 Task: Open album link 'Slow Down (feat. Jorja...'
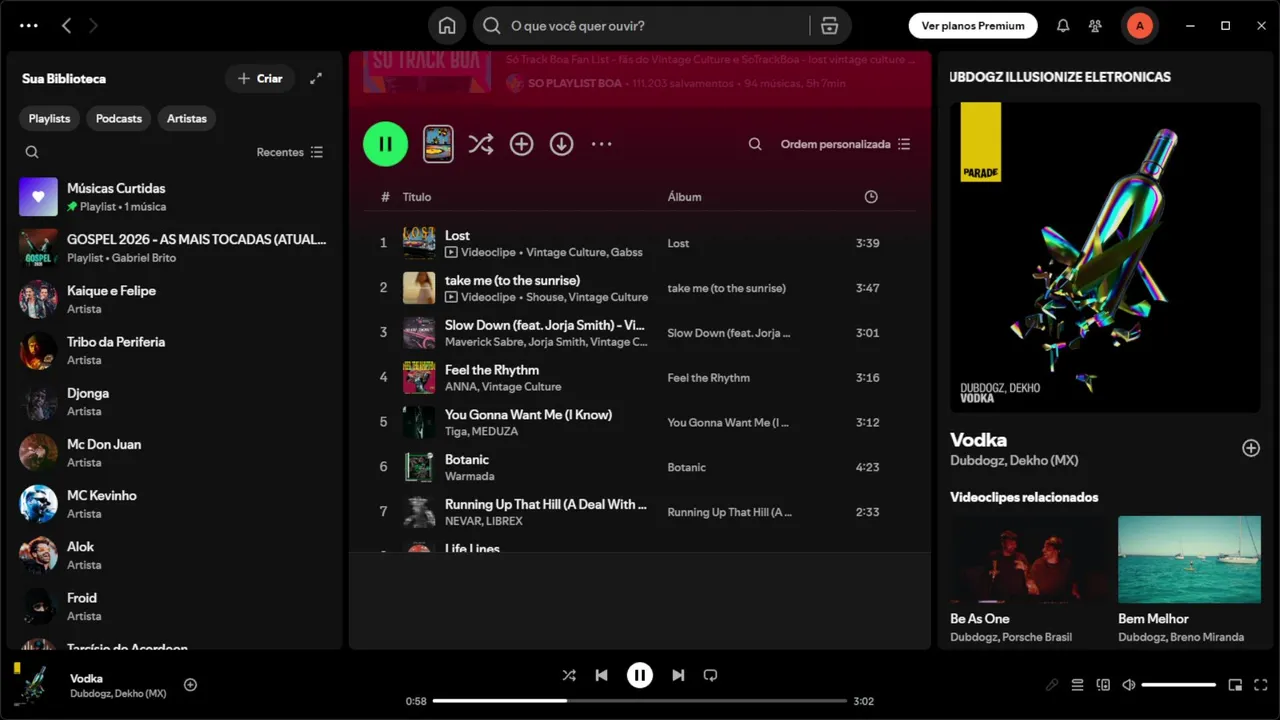click(729, 333)
